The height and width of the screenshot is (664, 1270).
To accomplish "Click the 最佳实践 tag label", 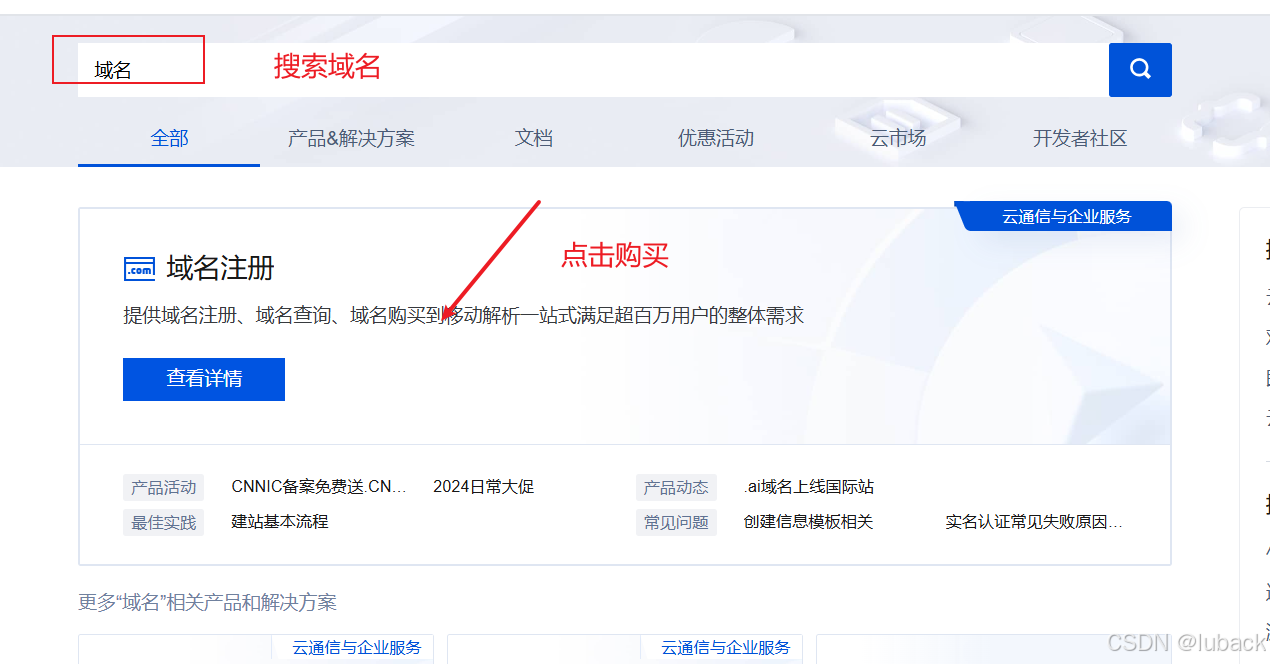I will coord(163,522).
